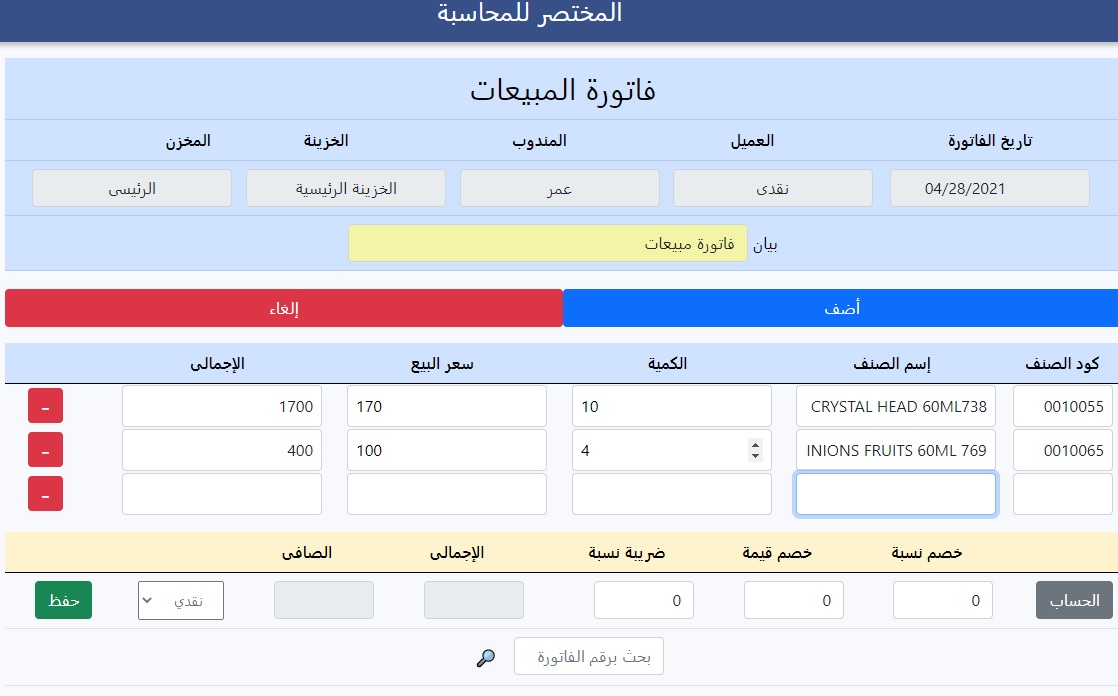Click the الخزينة الرئيسية treasury field
This screenshot has width=1118, height=696.
pyautogui.click(x=345, y=188)
